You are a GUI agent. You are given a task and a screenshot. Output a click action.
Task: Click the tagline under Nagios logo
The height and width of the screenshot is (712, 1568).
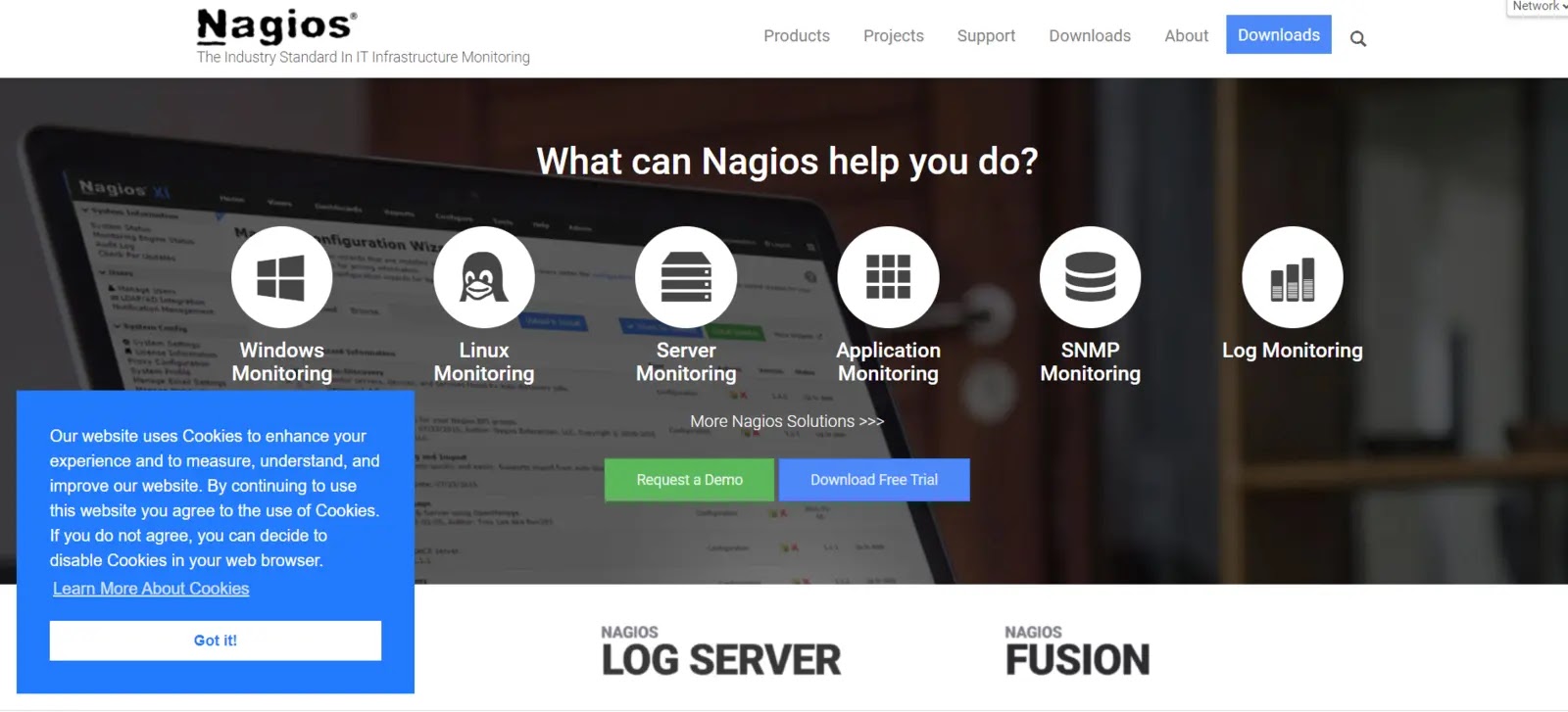click(363, 57)
